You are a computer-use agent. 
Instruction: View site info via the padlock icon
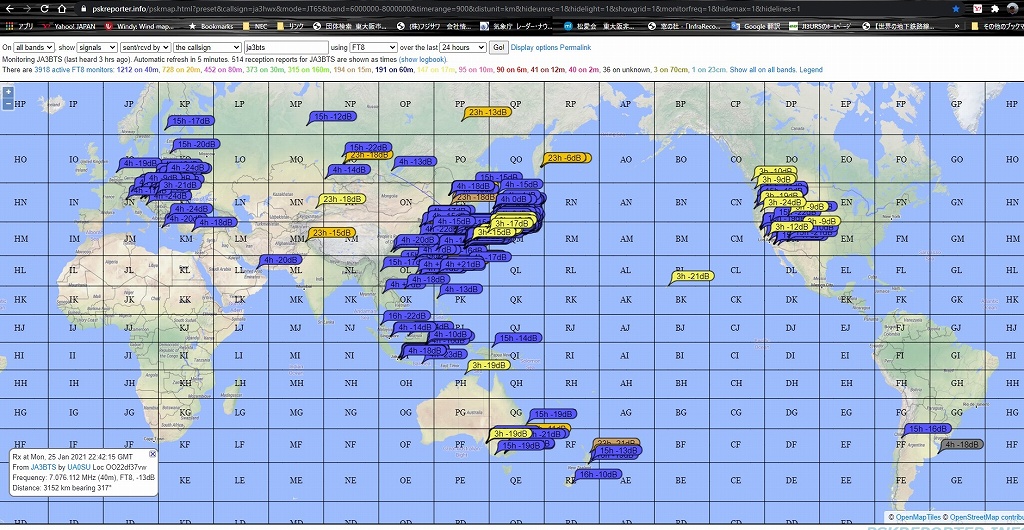pos(83,9)
